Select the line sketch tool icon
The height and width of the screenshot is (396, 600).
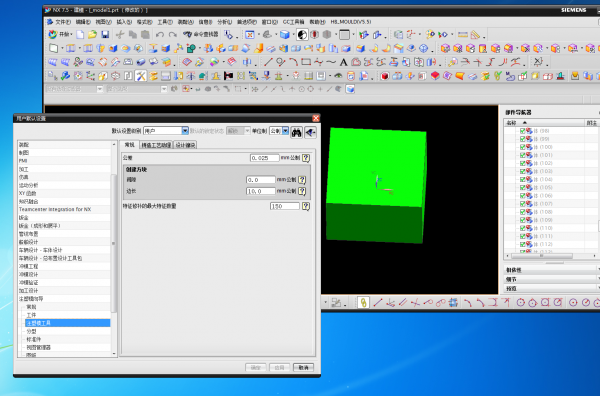tap(268, 62)
